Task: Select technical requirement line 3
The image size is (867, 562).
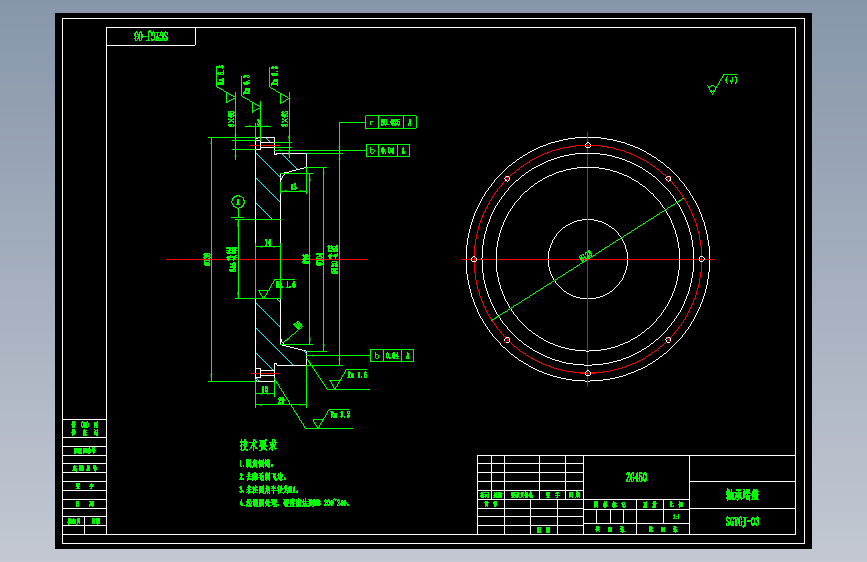Action: click(x=269, y=490)
